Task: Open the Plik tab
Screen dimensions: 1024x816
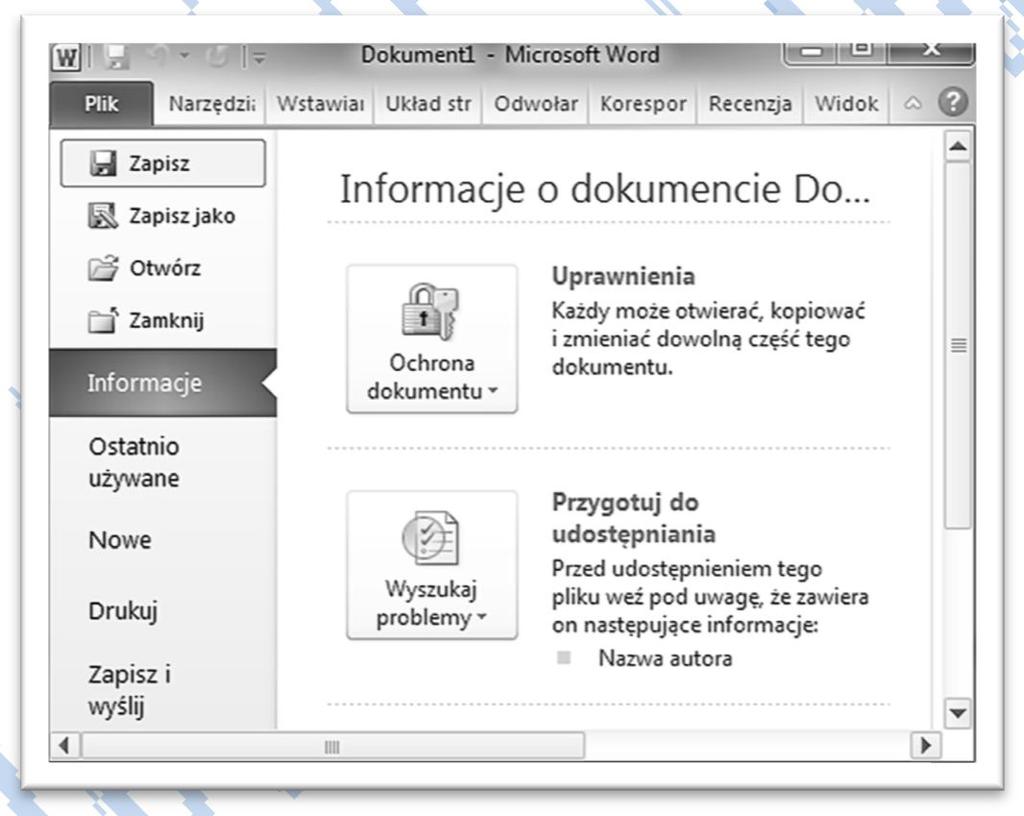Action: point(101,103)
